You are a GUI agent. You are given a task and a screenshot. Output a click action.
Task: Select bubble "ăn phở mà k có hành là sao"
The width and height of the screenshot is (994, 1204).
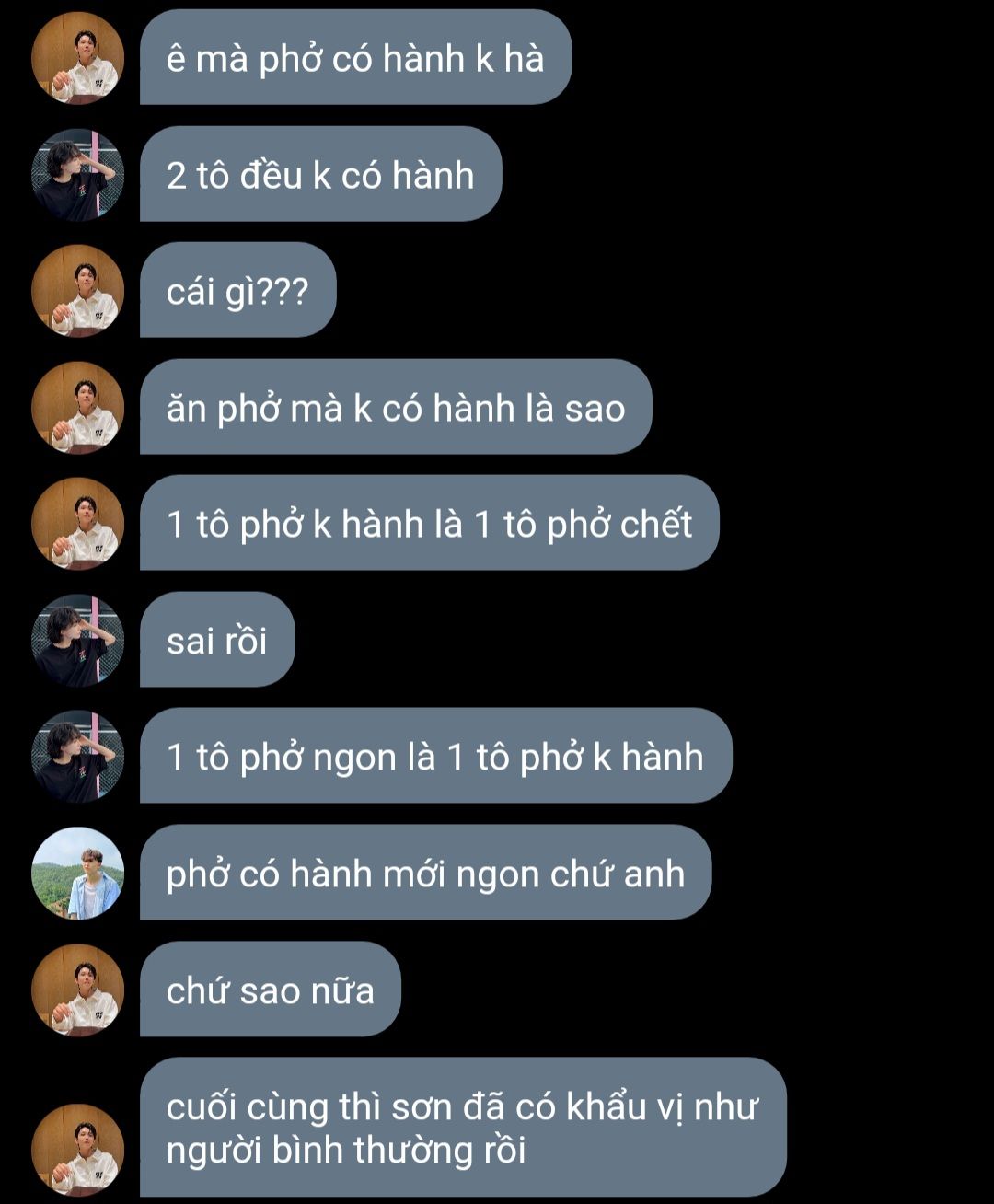click(396, 407)
